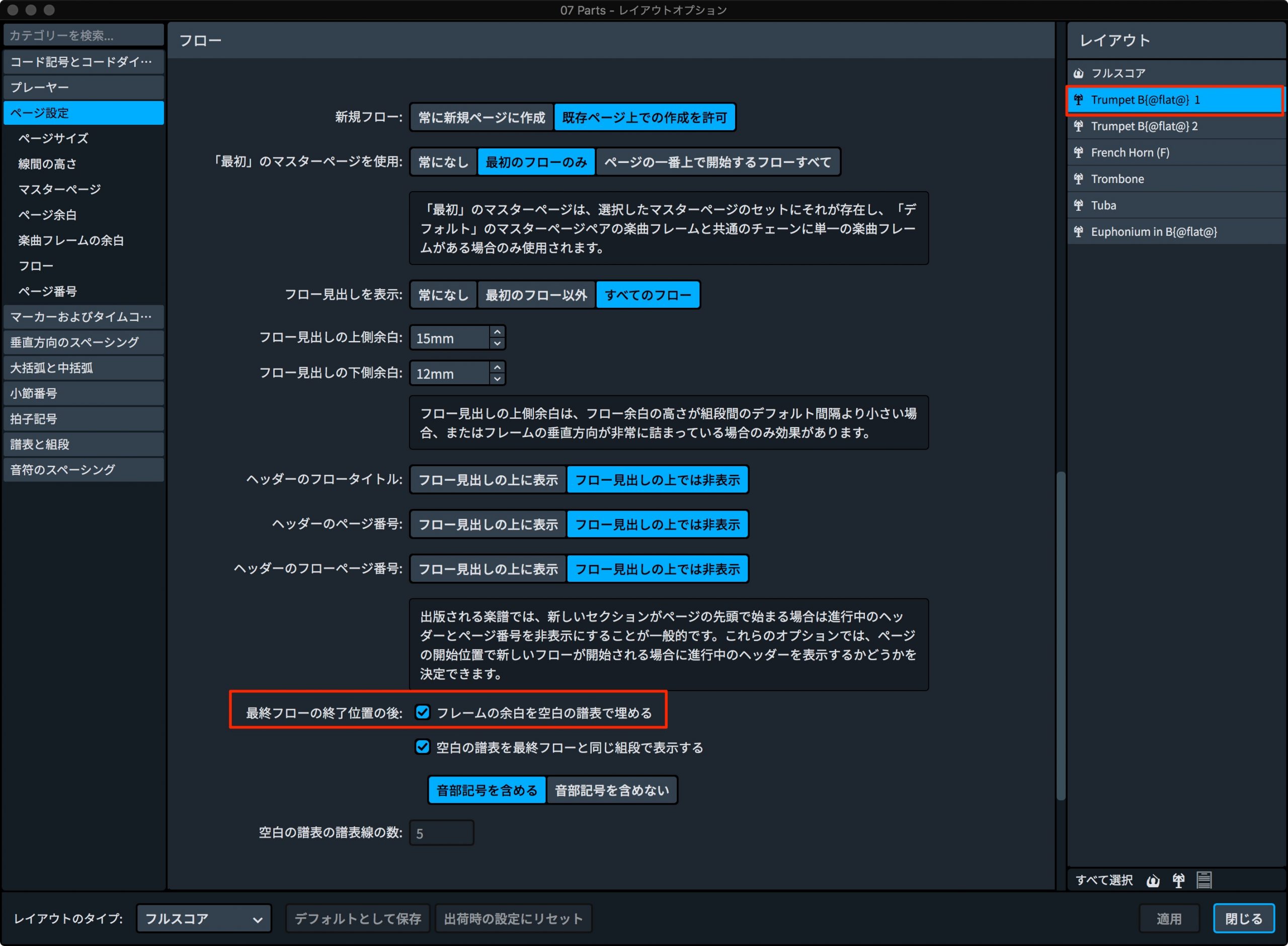
Task: Choose 既存ページ上での作成を許可 option
Action: click(x=645, y=117)
